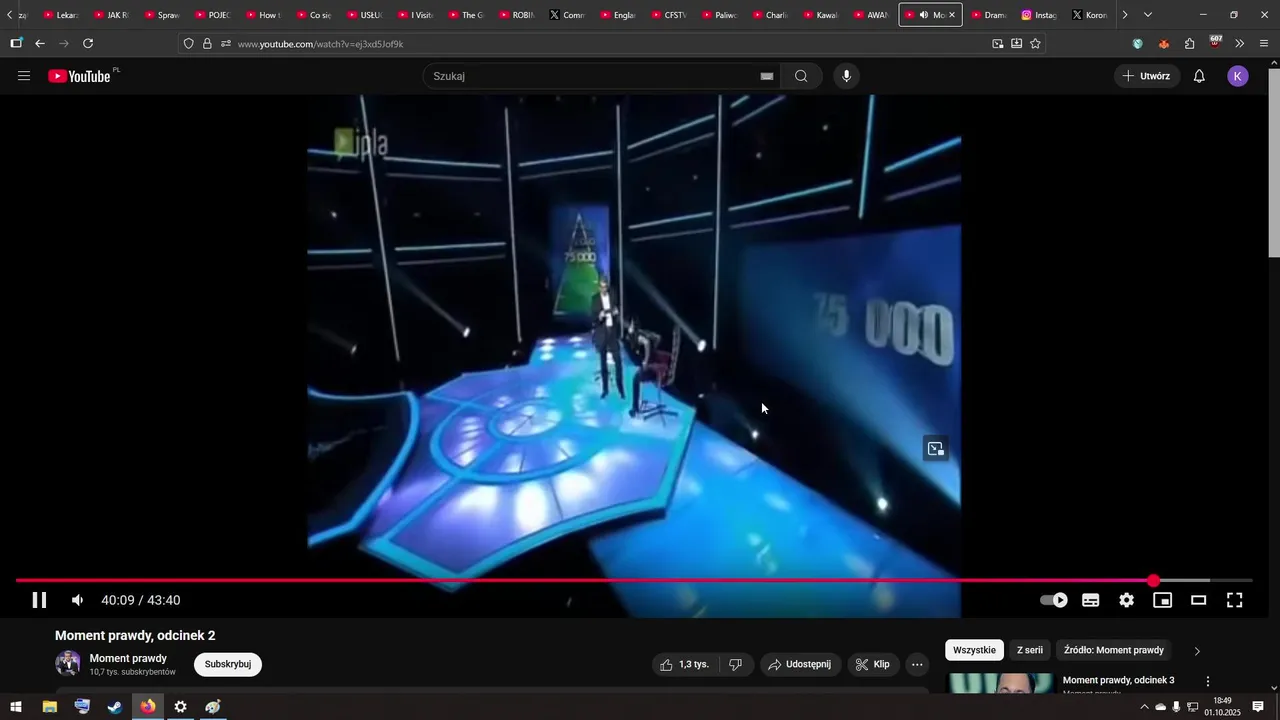Click the red progress bar scrubber
This screenshot has width=1280, height=720.
coord(1154,581)
